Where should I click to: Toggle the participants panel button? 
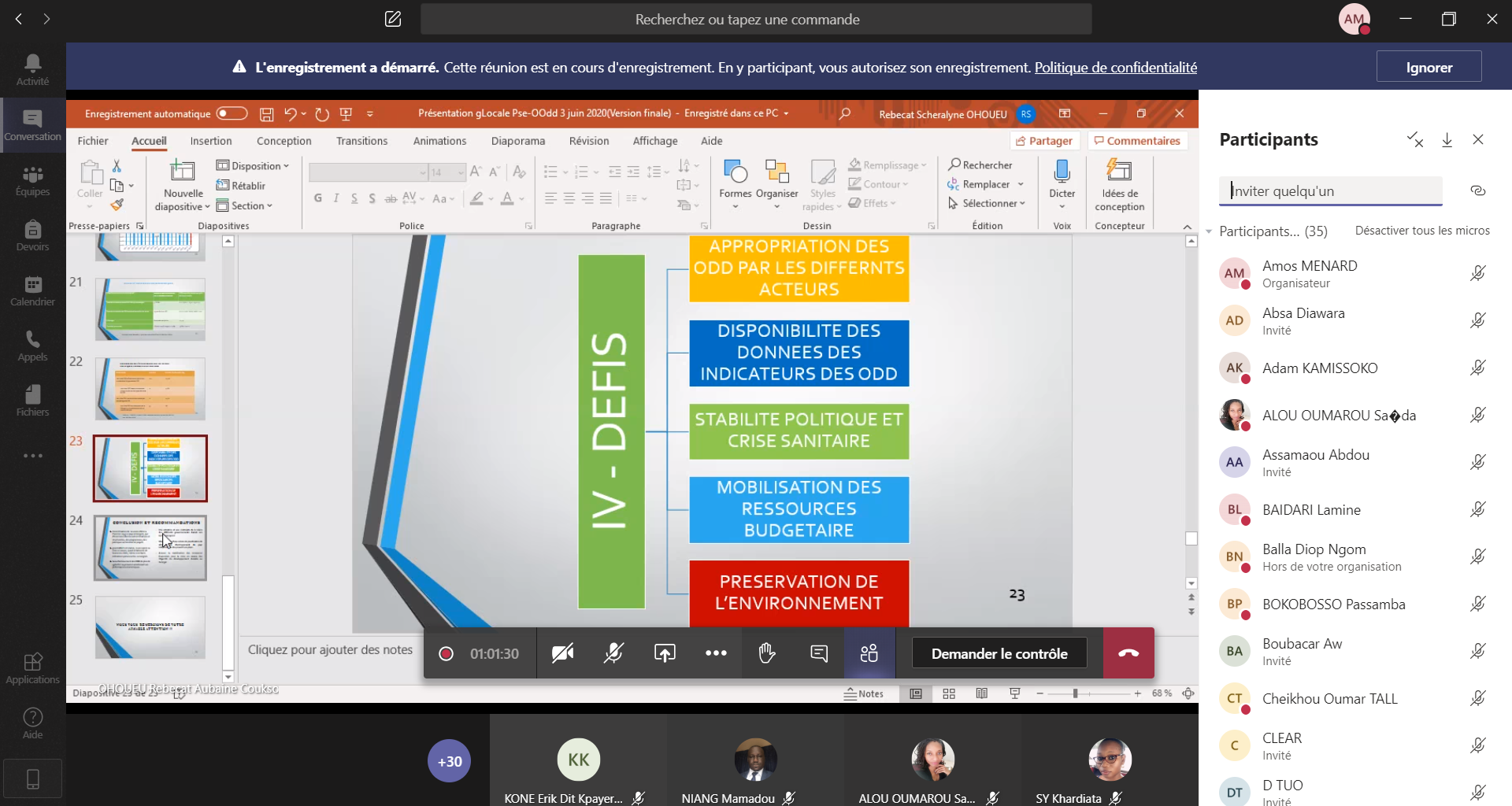coord(869,653)
